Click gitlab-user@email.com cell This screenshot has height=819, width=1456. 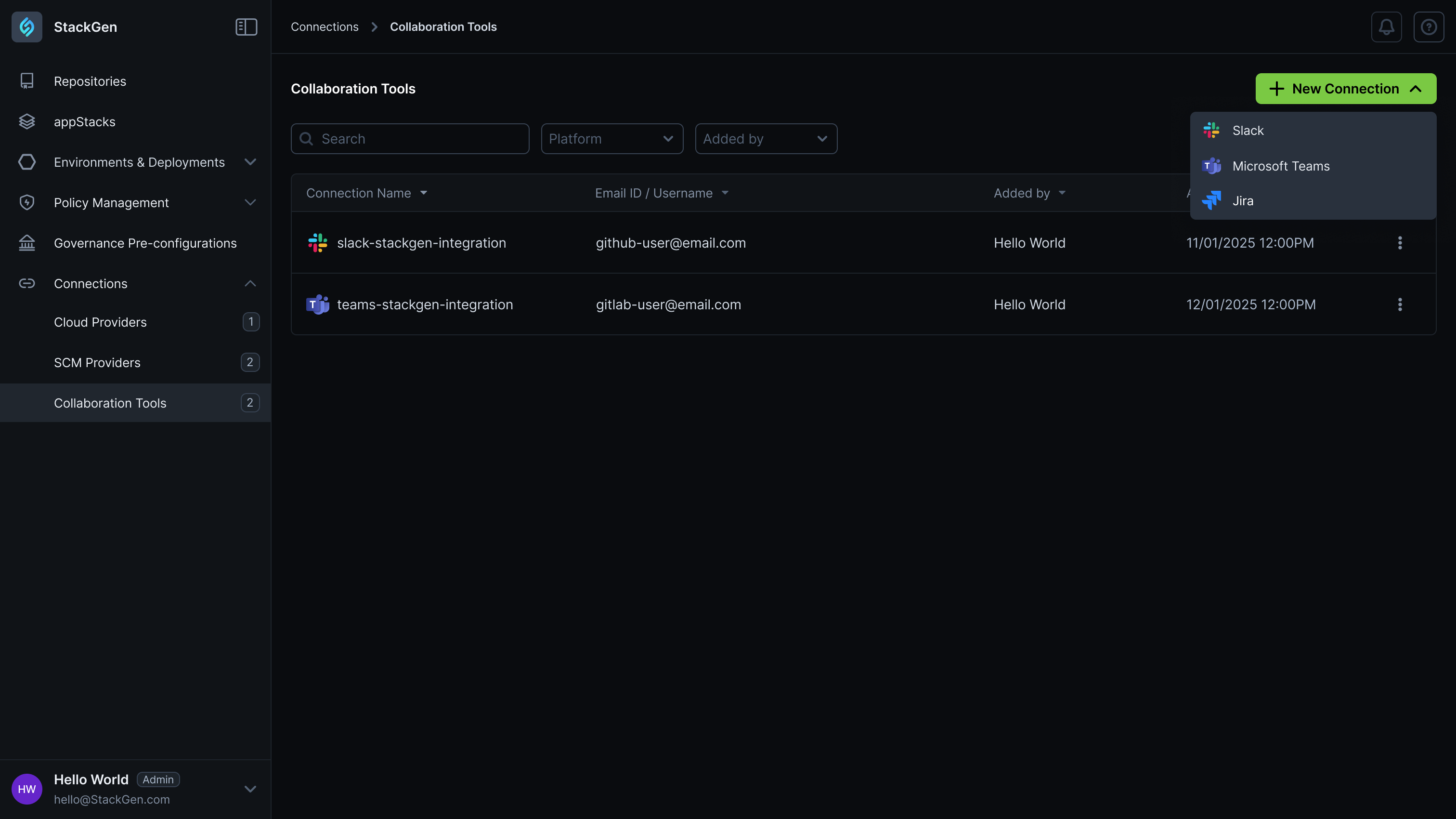(x=668, y=304)
